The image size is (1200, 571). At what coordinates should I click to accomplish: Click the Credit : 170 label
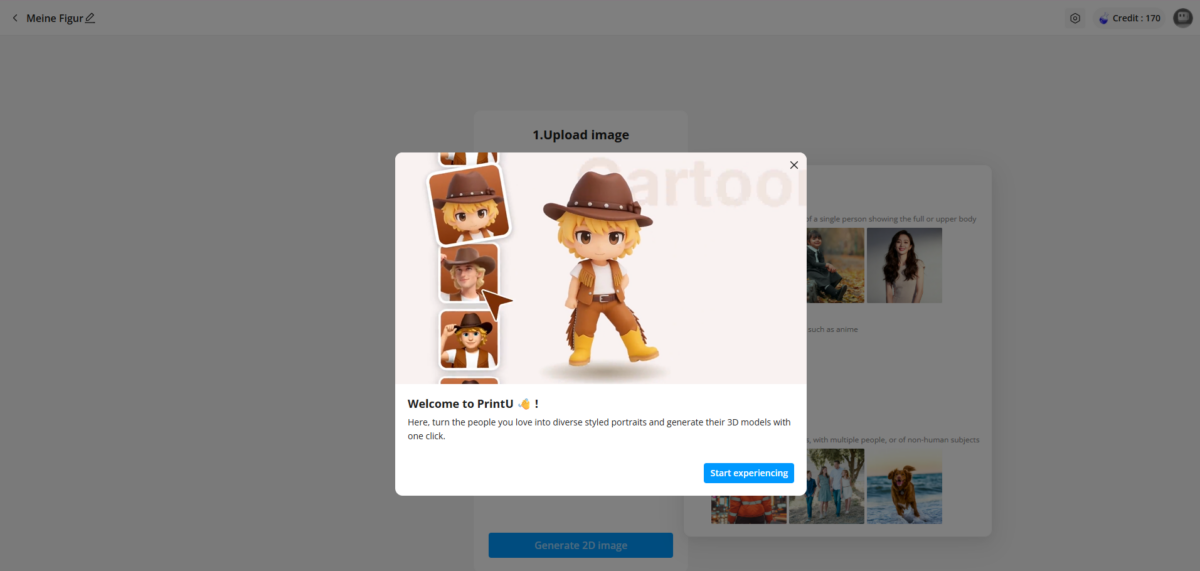[1136, 18]
